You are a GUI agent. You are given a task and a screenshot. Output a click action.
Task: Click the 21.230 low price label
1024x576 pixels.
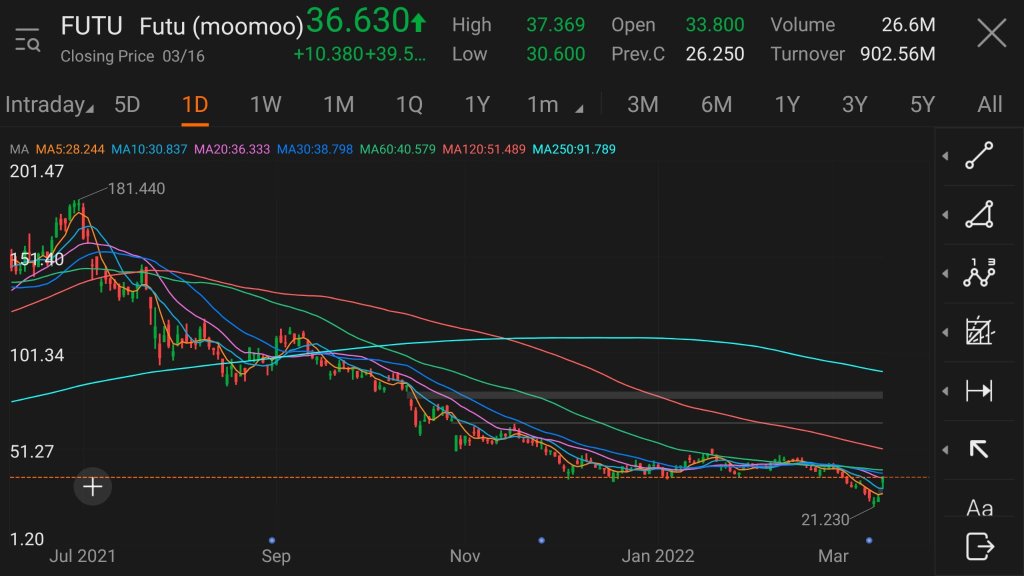point(825,520)
